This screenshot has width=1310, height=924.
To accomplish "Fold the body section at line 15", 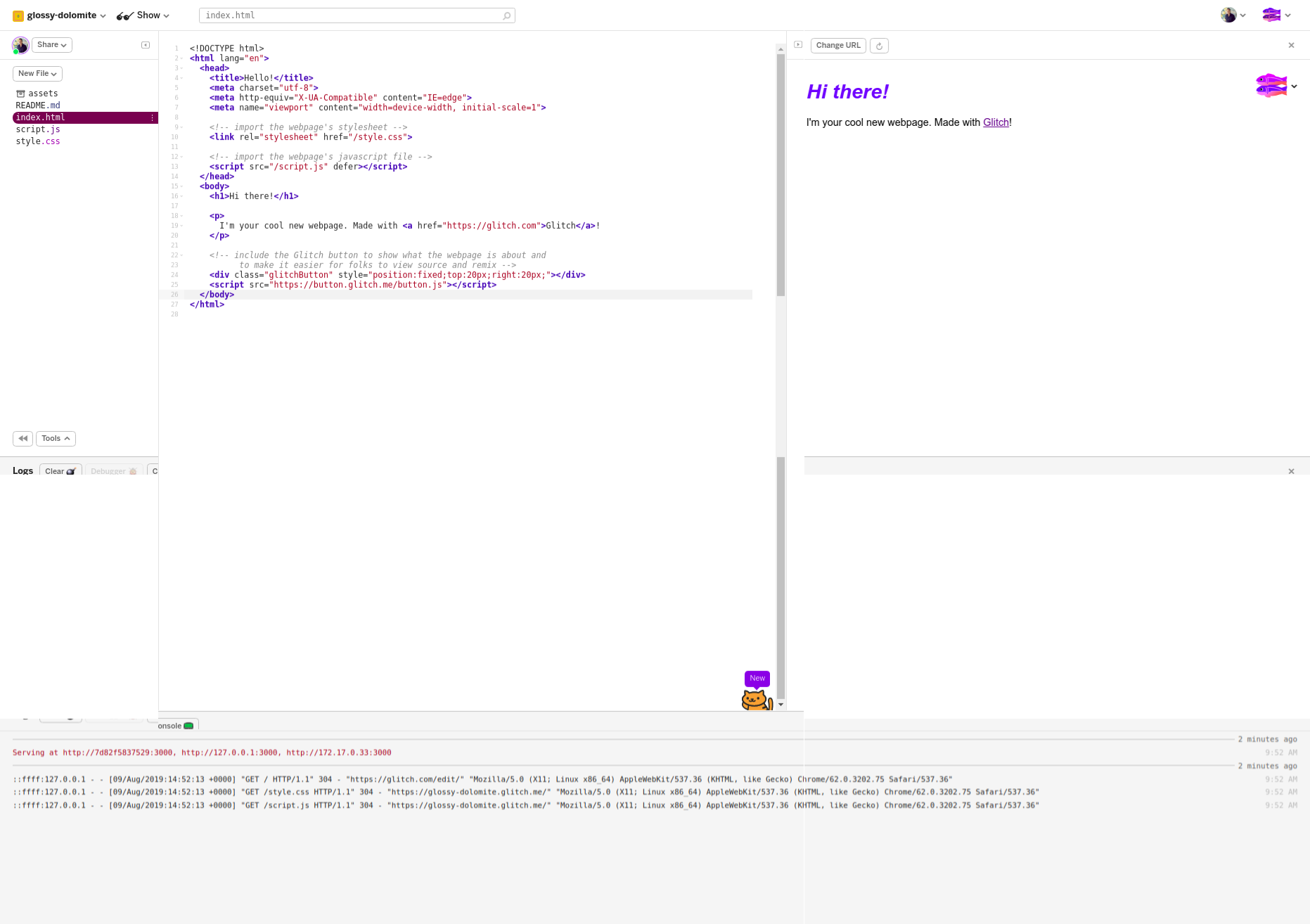I will click(181, 186).
